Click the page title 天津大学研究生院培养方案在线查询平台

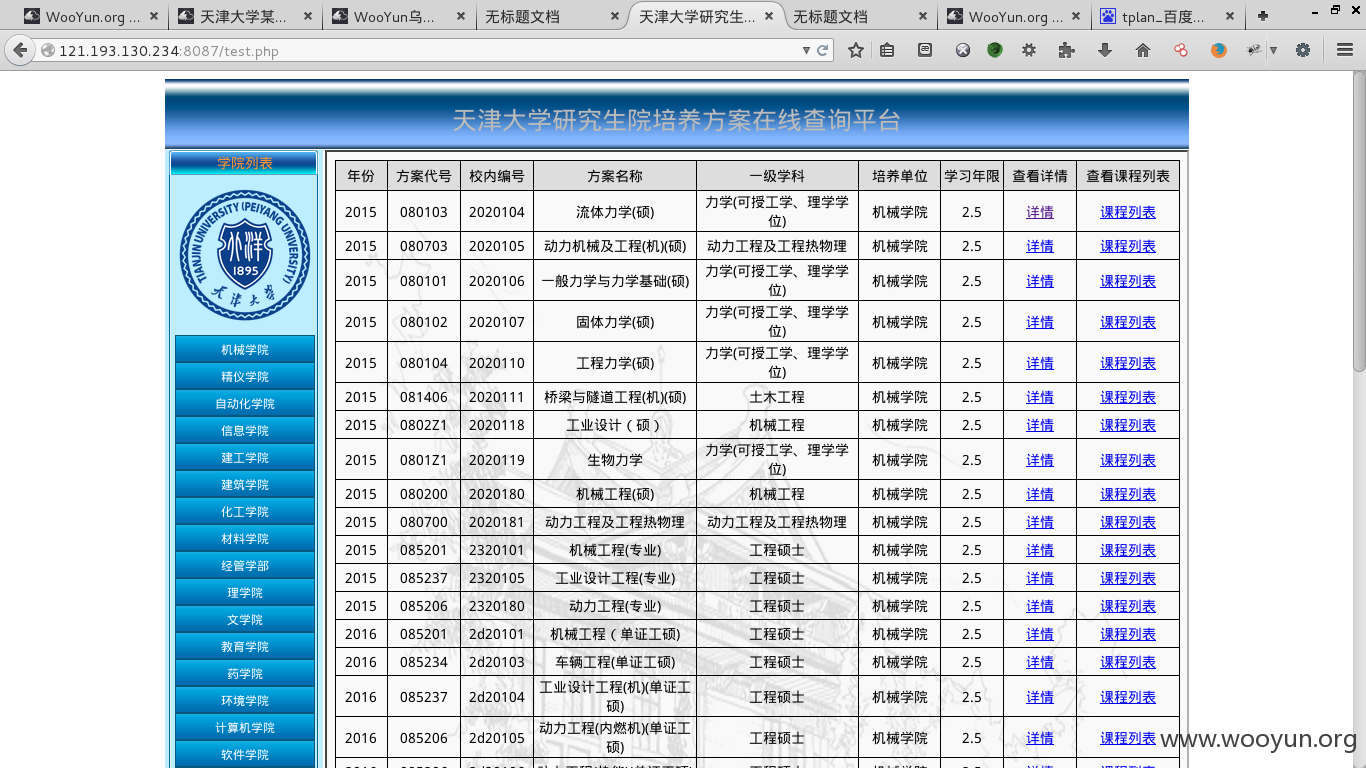pos(677,120)
